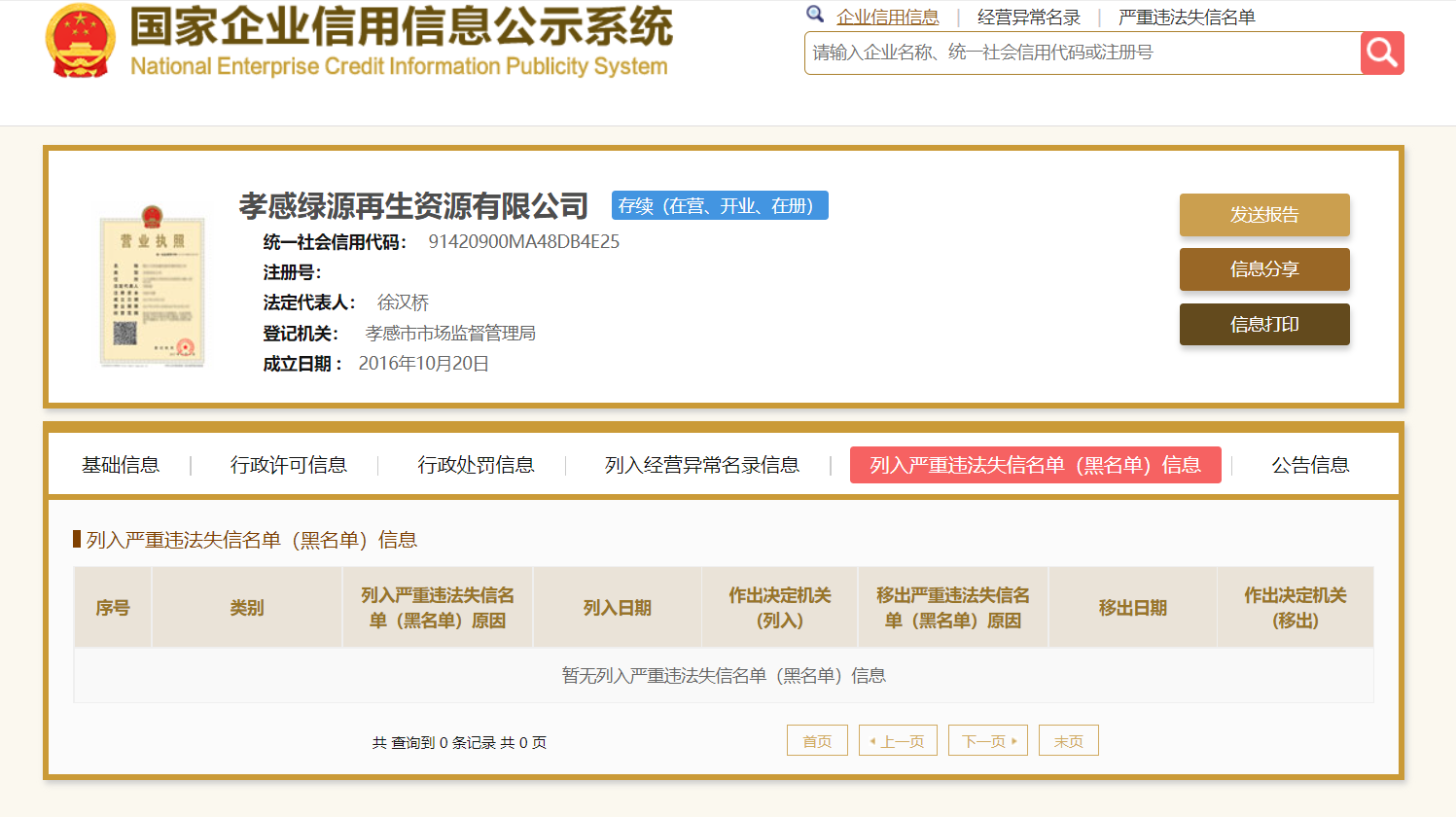Click the section heading 列入严重违法失信名单（黑名单）信息
Viewport: 1456px width, 817px height.
coord(252,540)
